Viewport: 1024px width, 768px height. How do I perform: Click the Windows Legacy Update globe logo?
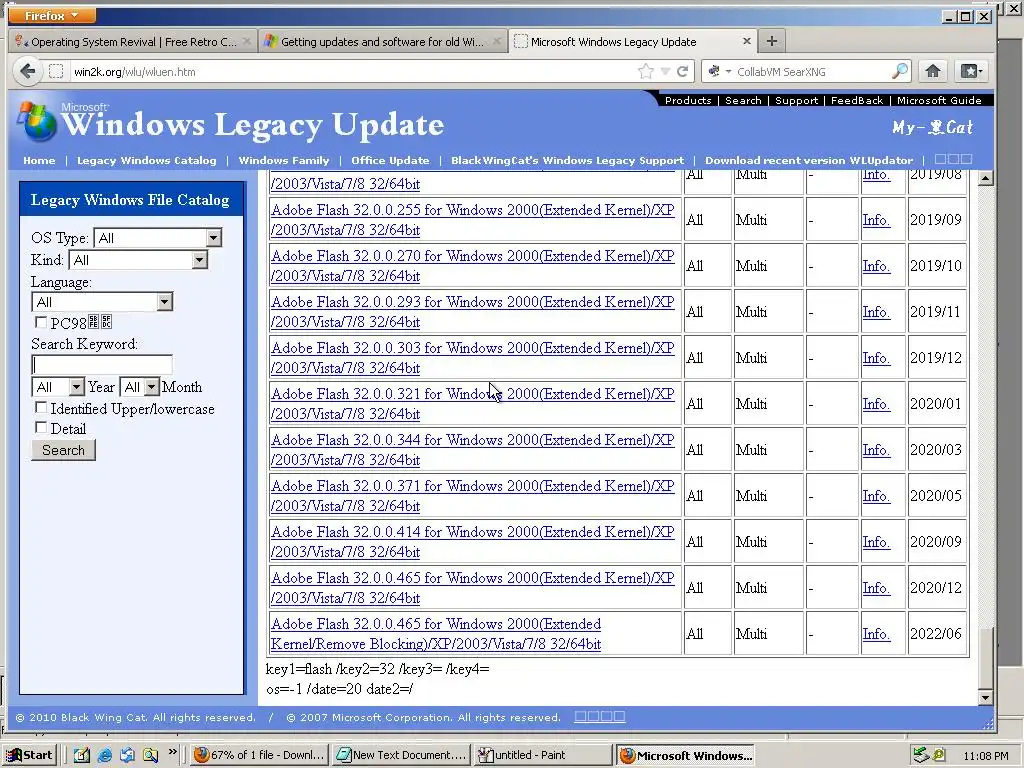coord(37,122)
